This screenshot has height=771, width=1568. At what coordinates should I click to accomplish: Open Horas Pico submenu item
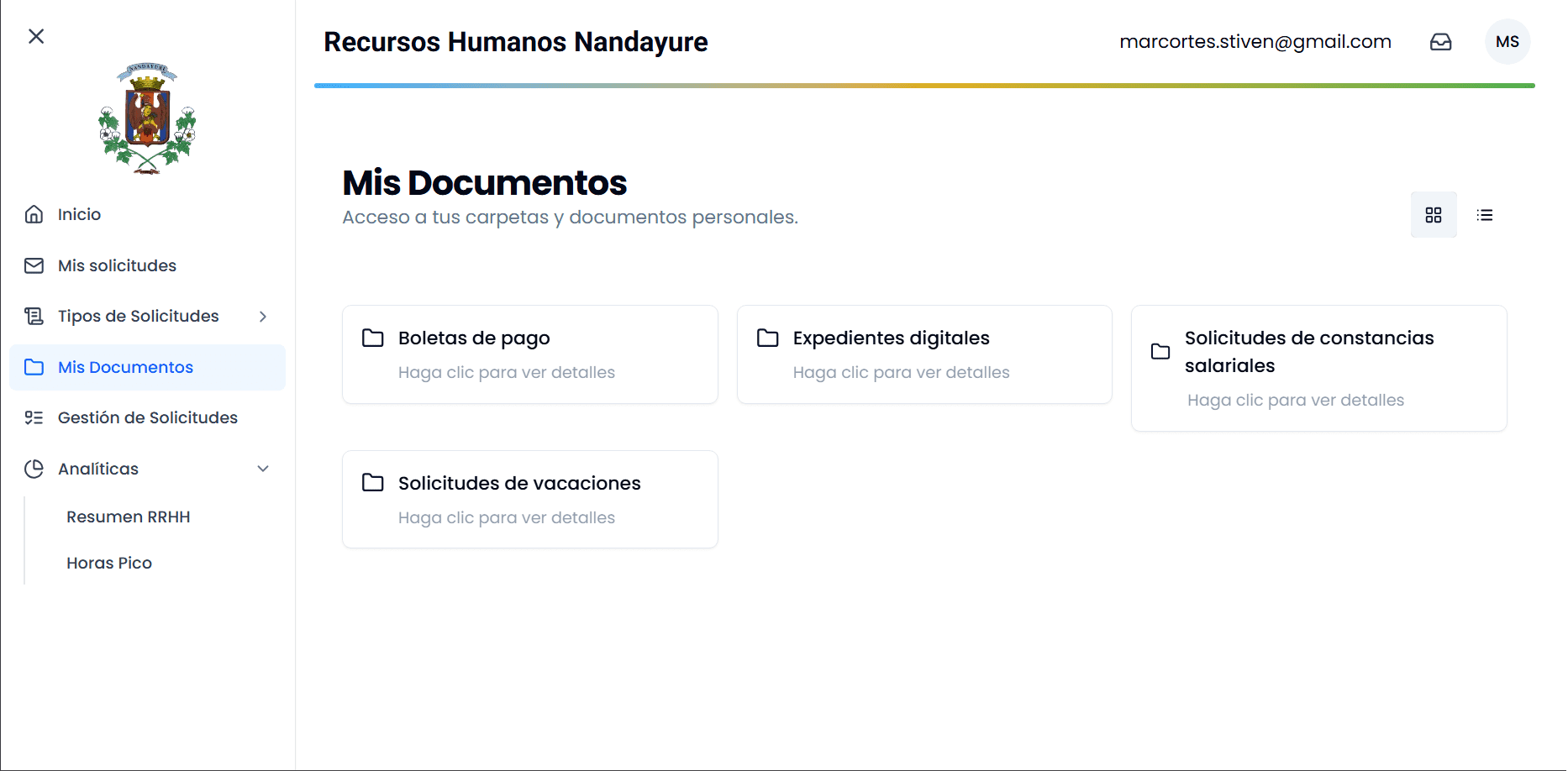[109, 563]
